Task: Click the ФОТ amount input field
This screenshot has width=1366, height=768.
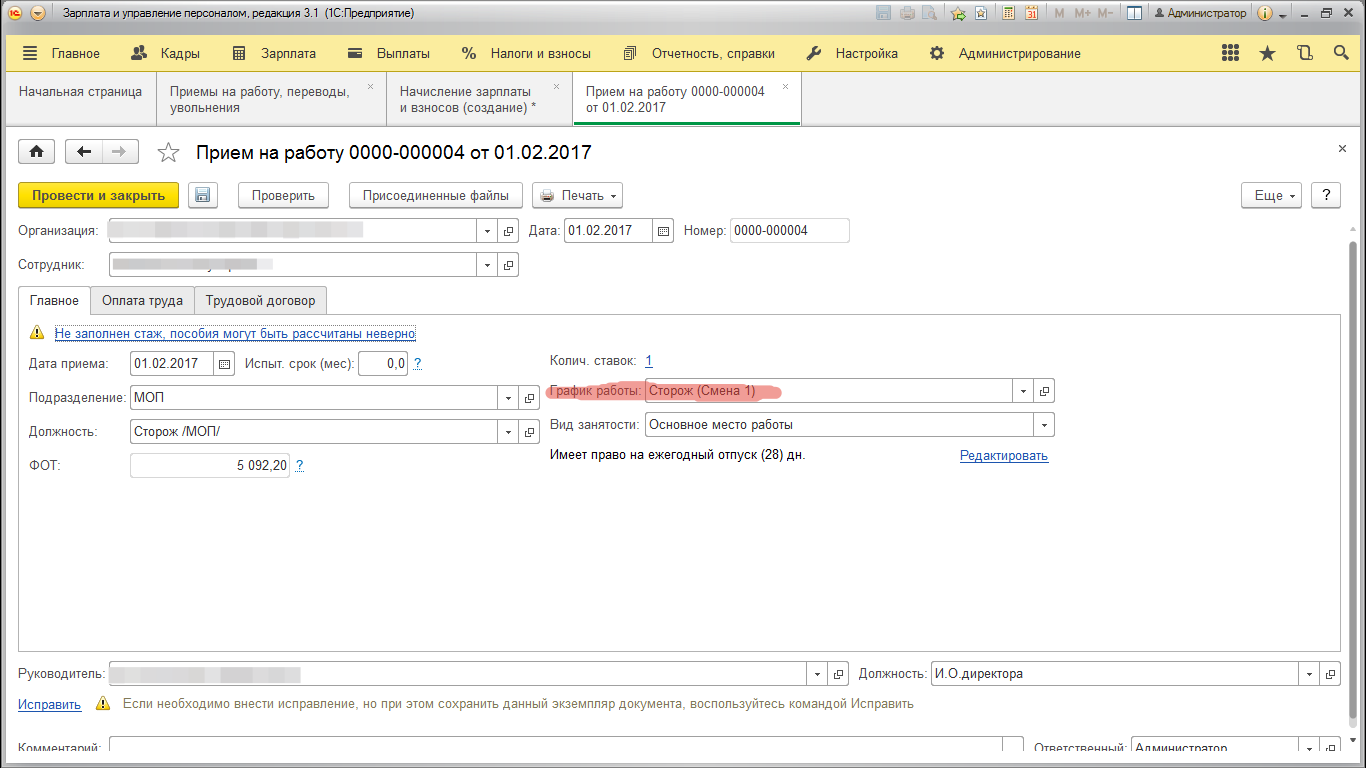Action: tap(210, 465)
